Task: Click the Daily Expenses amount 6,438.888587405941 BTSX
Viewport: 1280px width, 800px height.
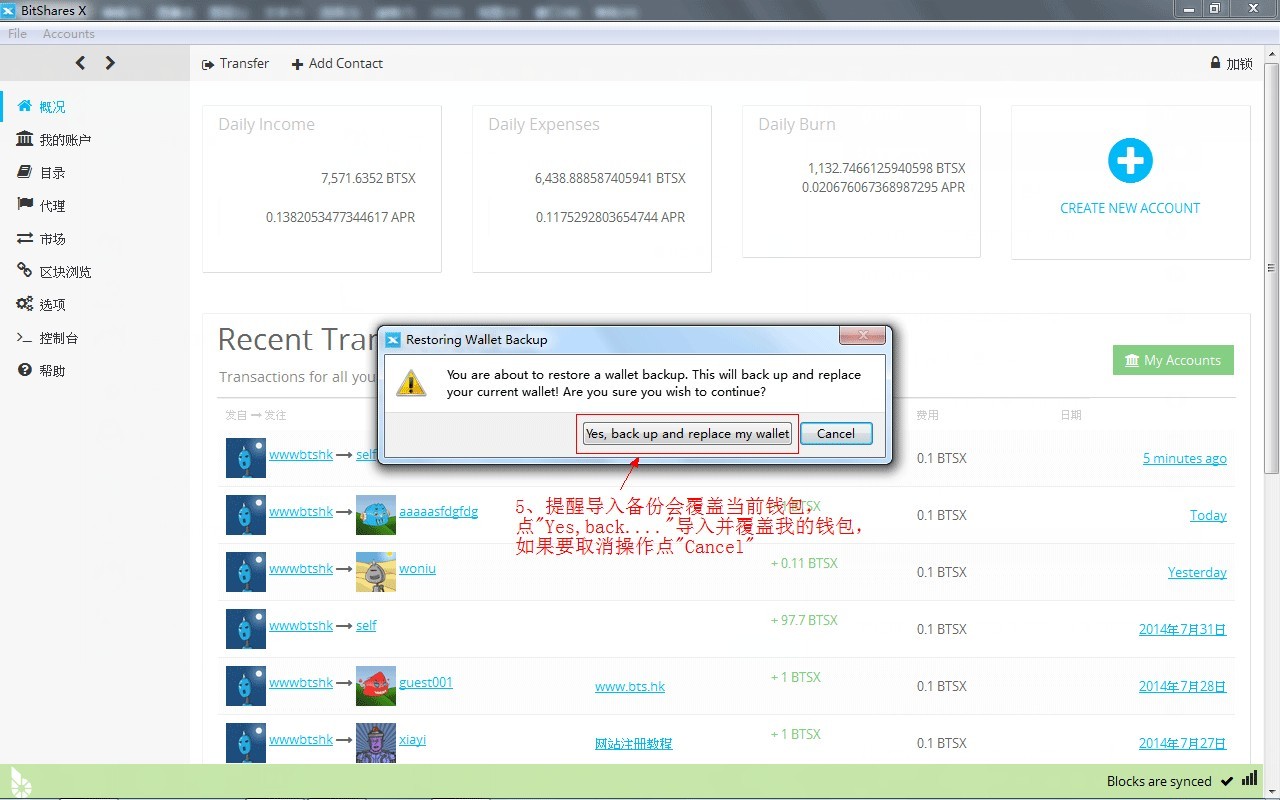Action: [610, 178]
